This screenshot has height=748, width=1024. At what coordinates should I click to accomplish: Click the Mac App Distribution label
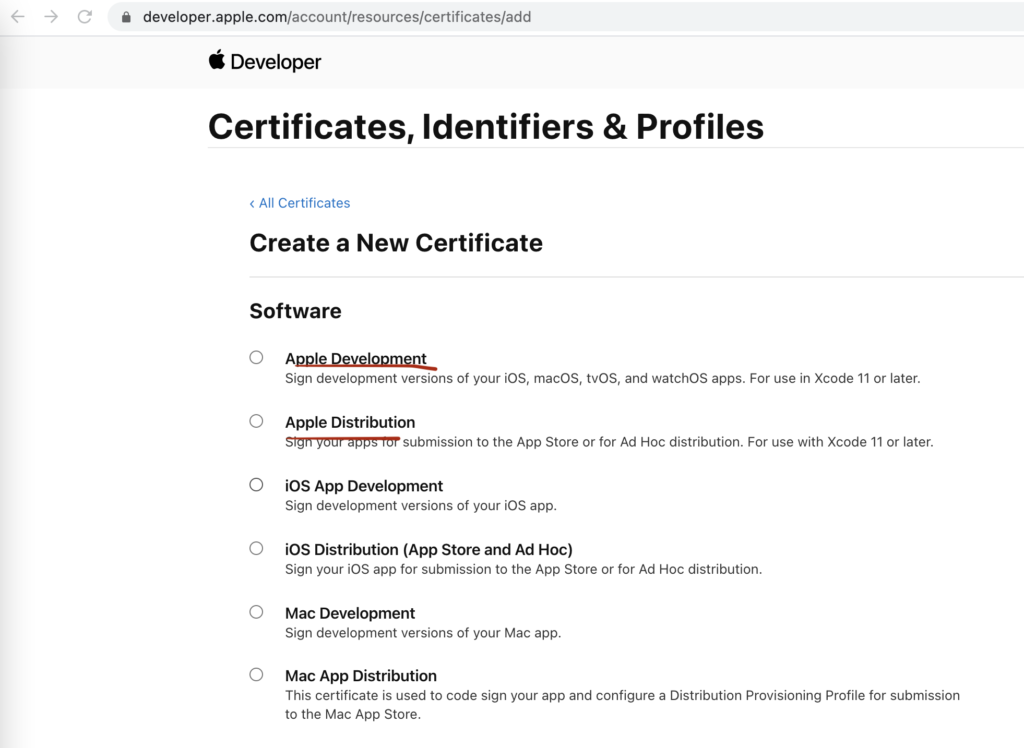tap(360, 675)
